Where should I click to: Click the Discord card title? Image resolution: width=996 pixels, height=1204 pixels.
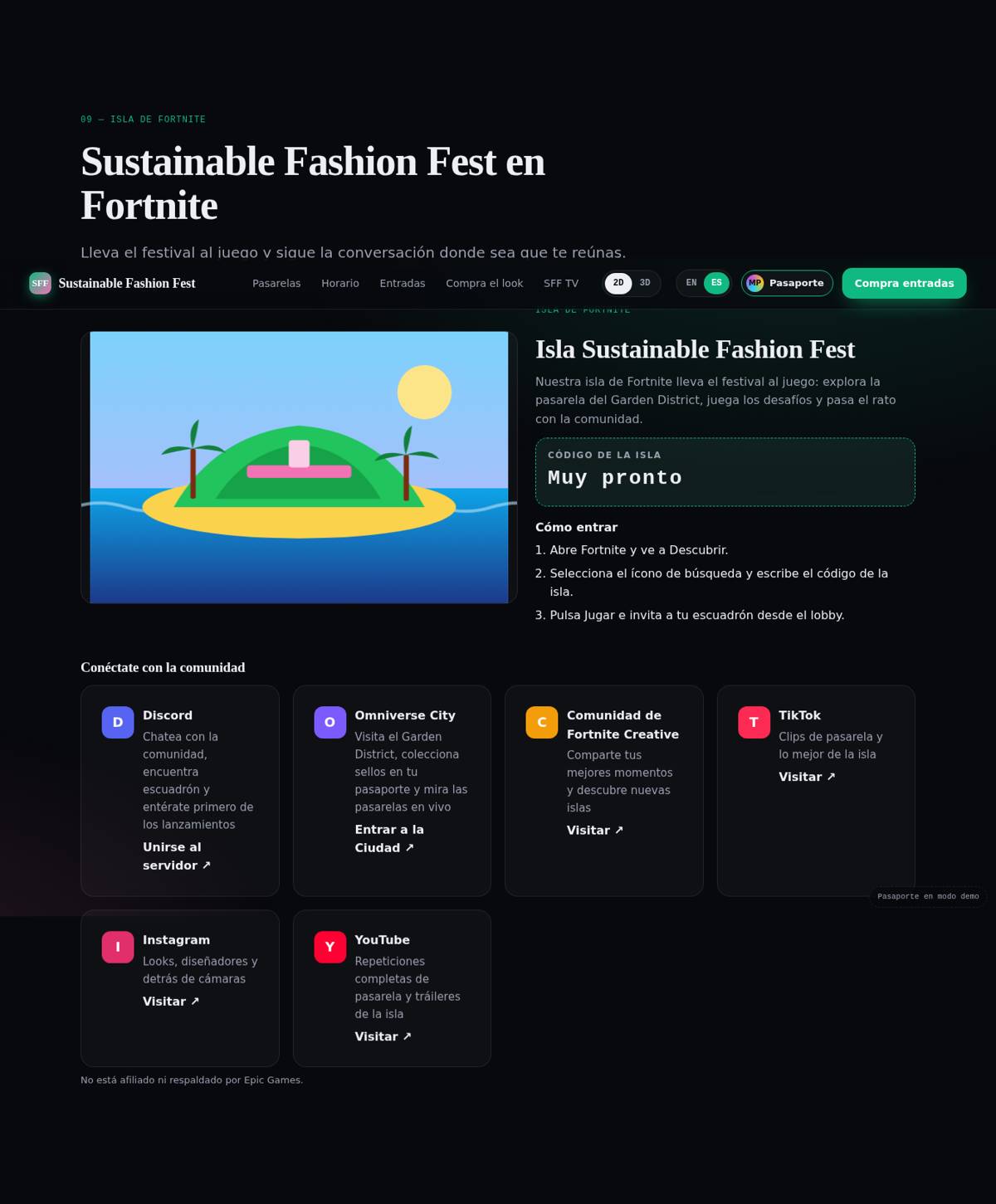point(168,715)
